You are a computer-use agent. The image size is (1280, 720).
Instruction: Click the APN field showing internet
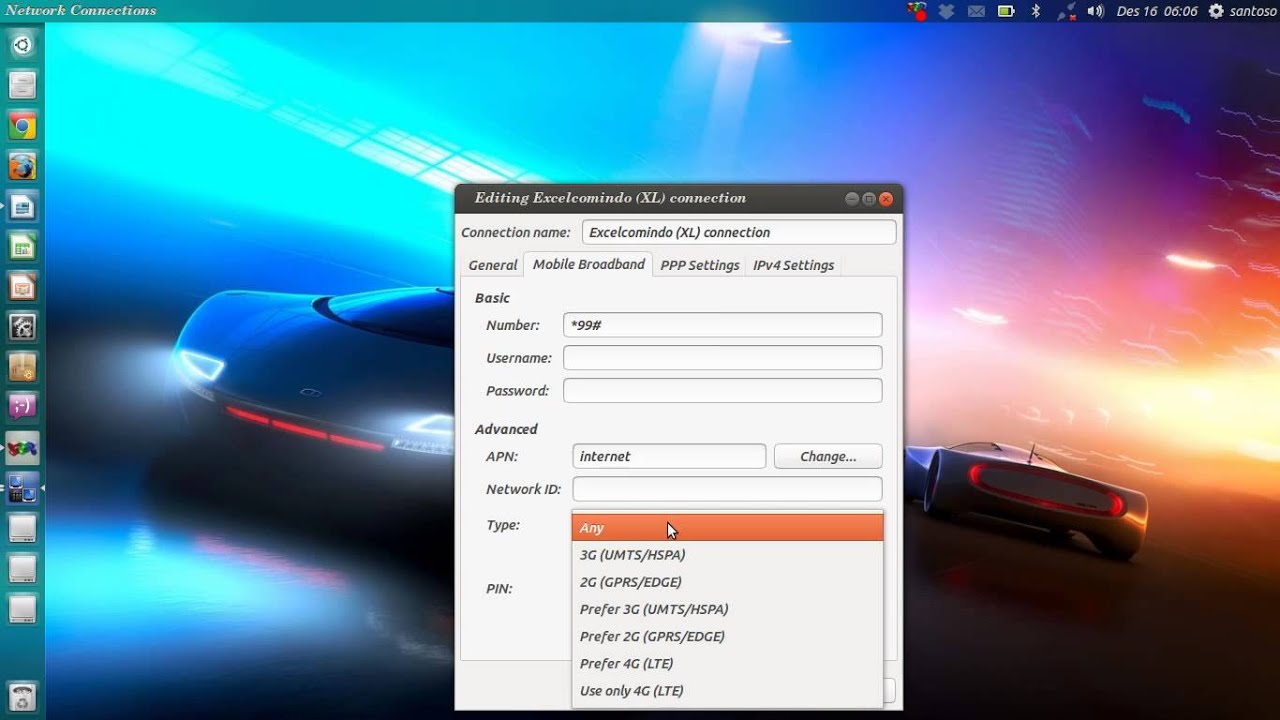pos(669,456)
